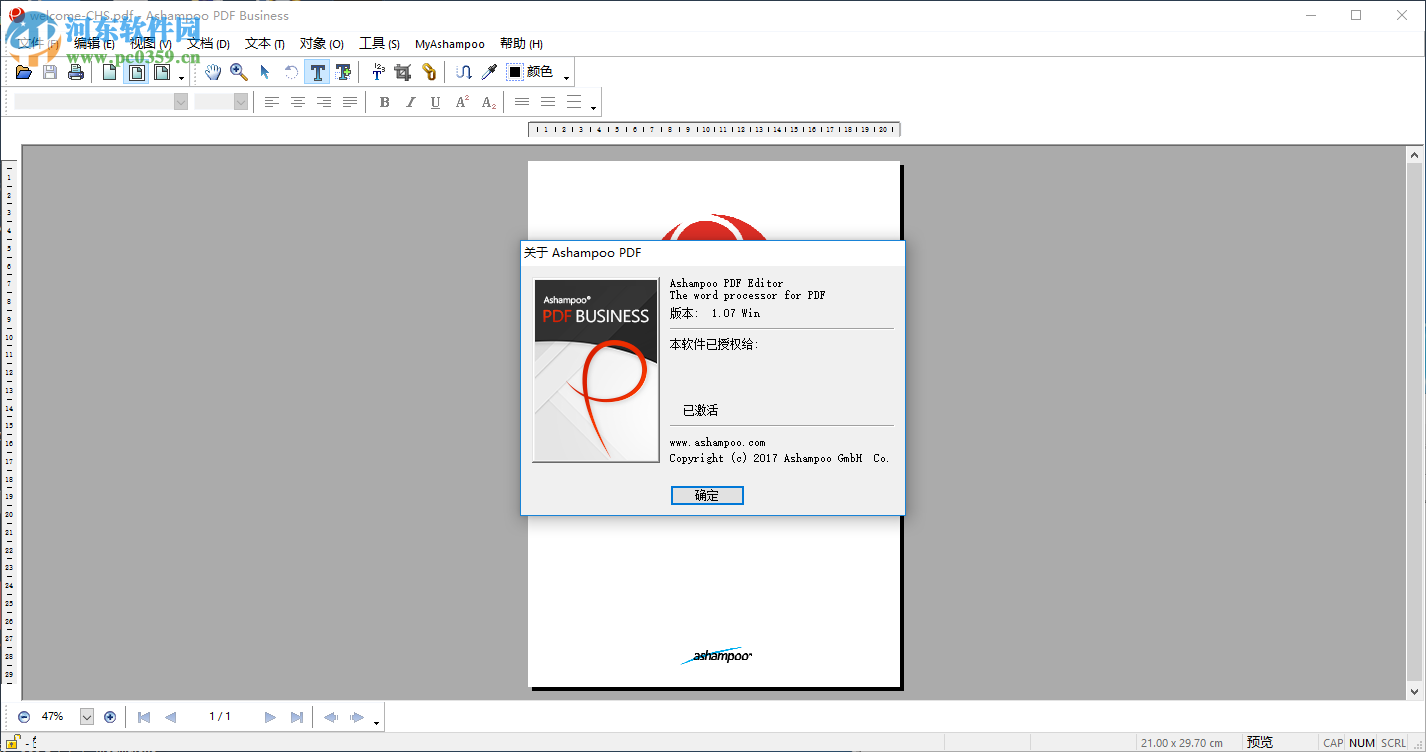Click the 确定 button in the About dialog

(707, 495)
